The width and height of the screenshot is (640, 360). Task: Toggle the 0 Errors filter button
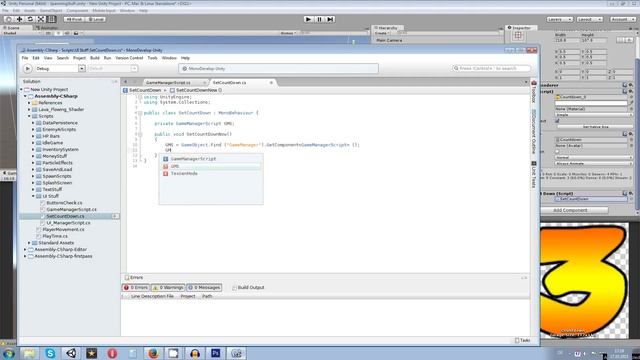[136, 287]
